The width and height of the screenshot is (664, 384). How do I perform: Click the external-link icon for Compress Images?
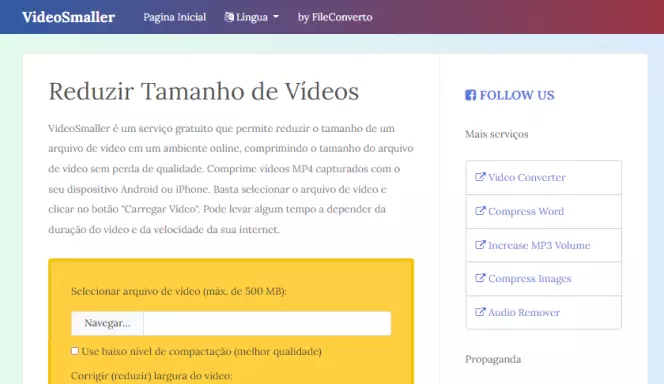coord(480,278)
